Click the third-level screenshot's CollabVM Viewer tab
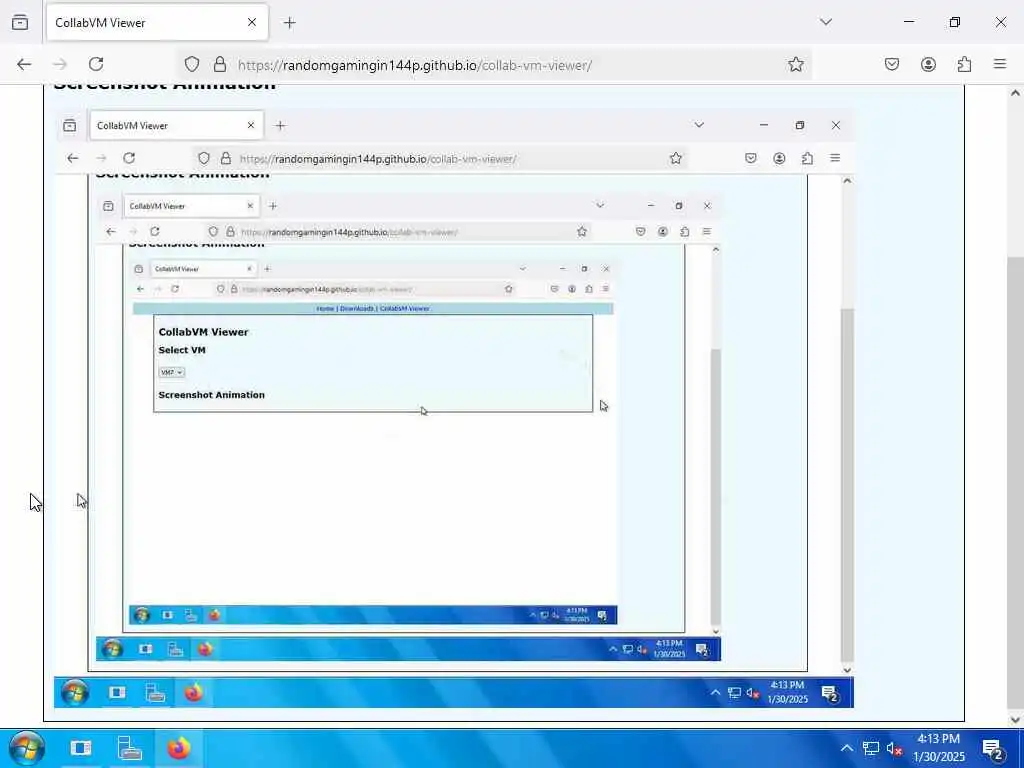This screenshot has height=768, width=1024. [x=191, y=206]
